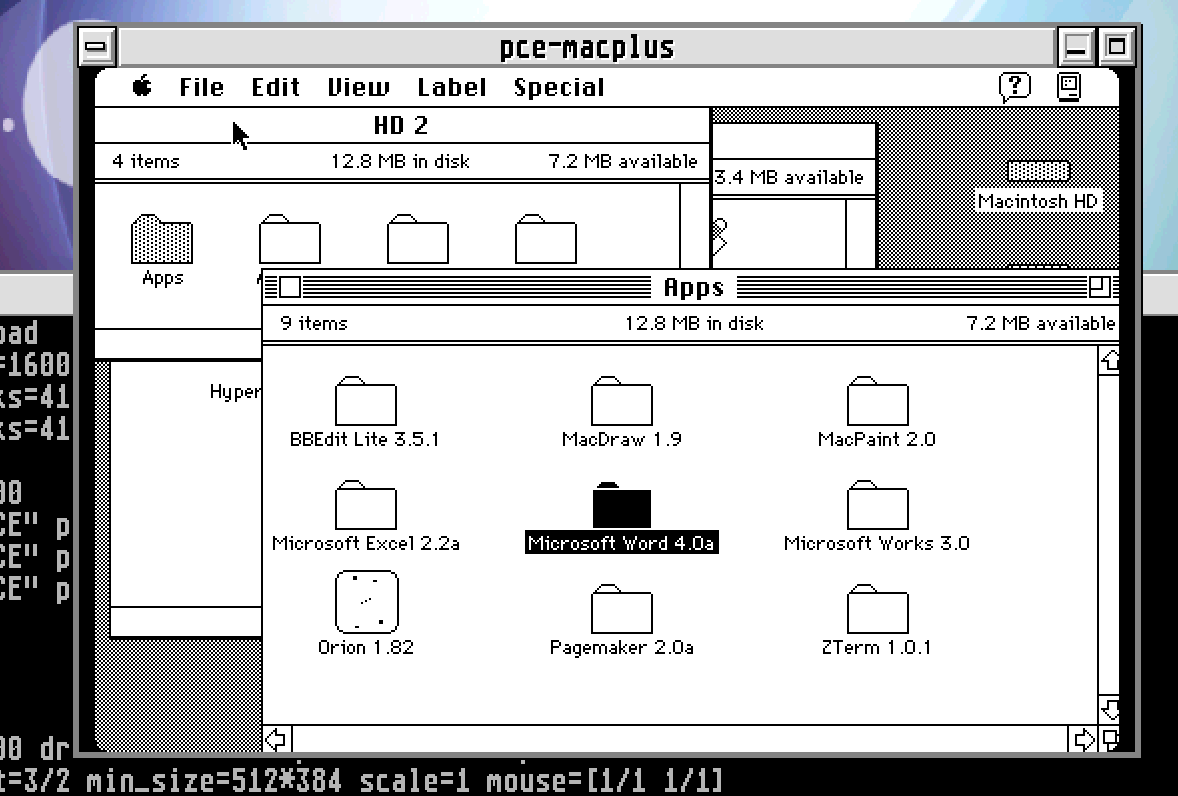Click the Apps window scroll right arrow
The height and width of the screenshot is (796, 1178).
tap(1083, 739)
